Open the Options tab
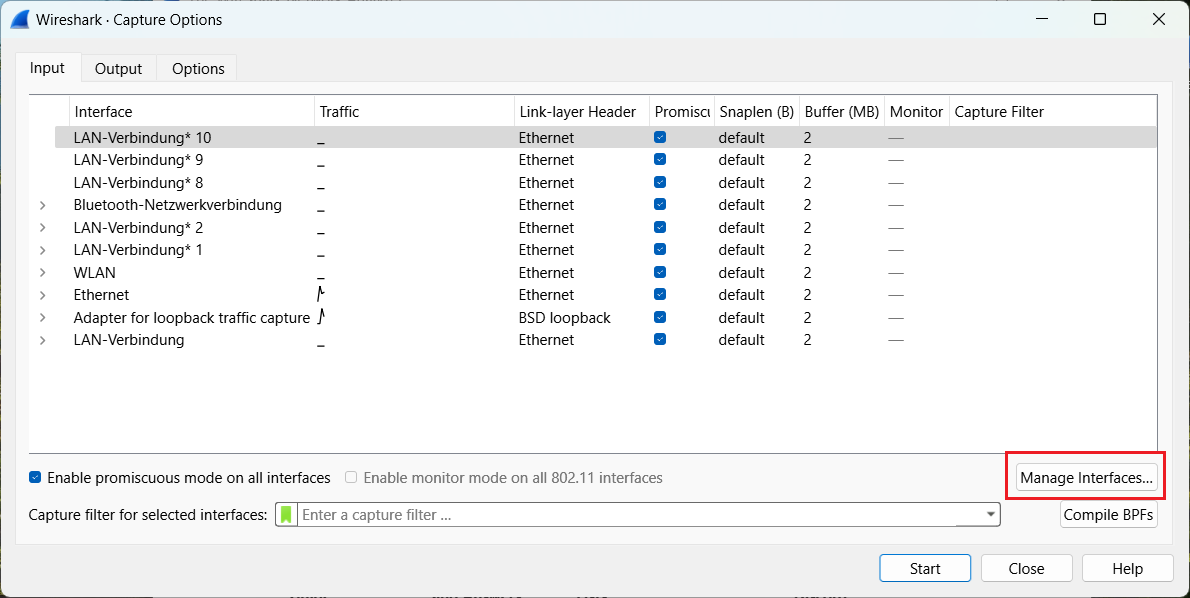The image size is (1190, 598). pos(198,69)
